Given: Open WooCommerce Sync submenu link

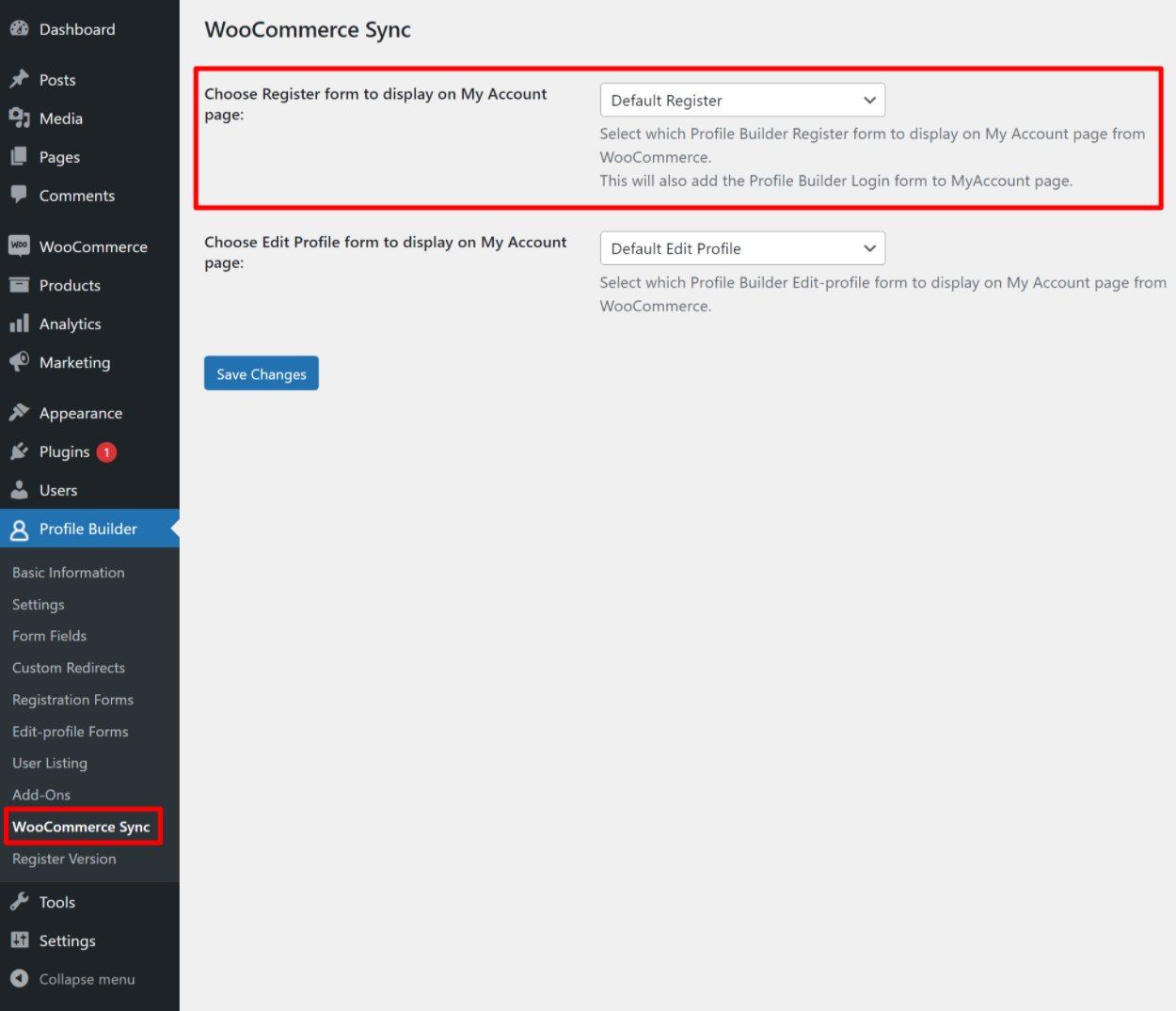Looking at the screenshot, I should [81, 827].
